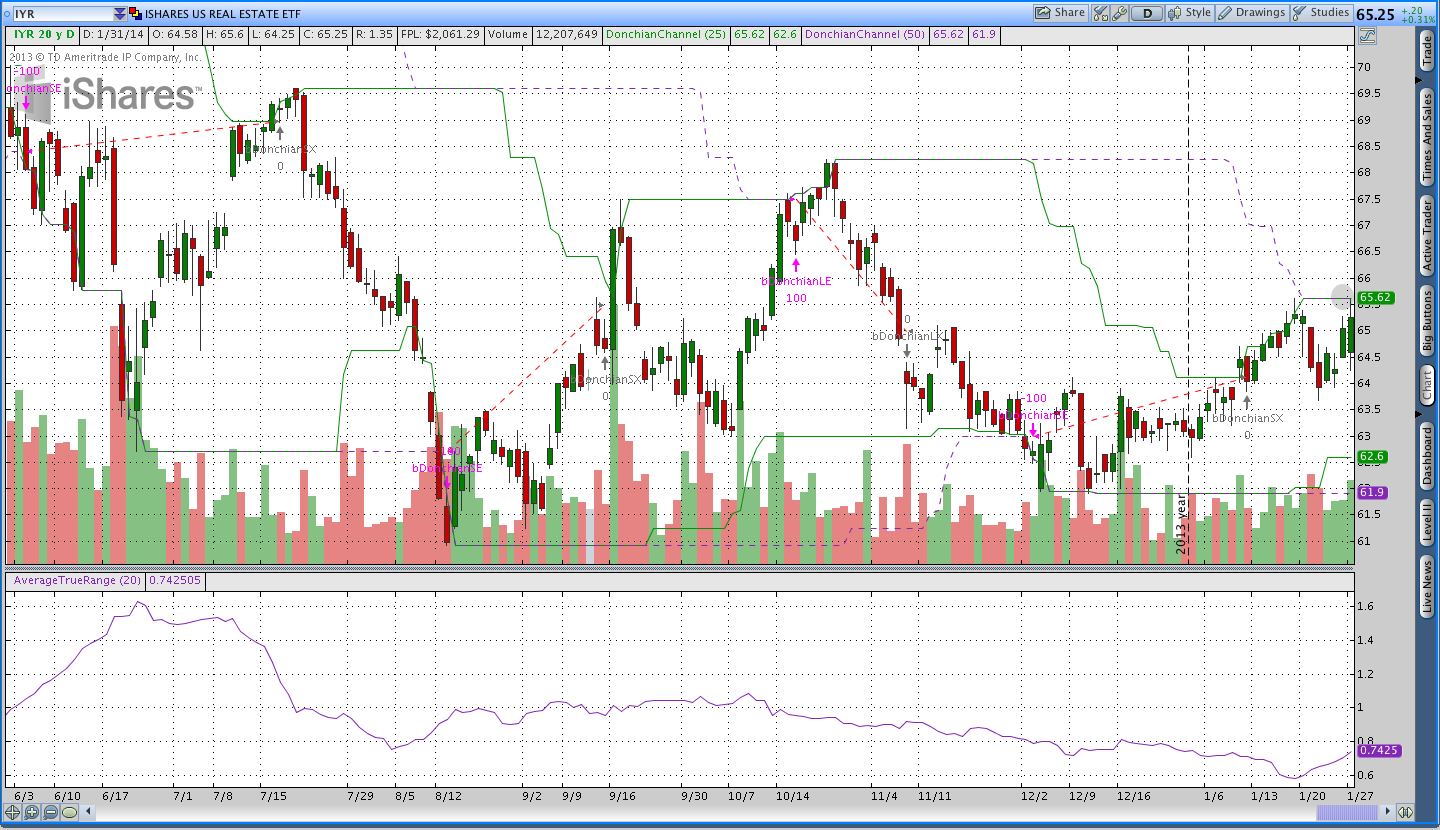Select the Chart side tab
1440x830 pixels.
pyautogui.click(x=1427, y=385)
